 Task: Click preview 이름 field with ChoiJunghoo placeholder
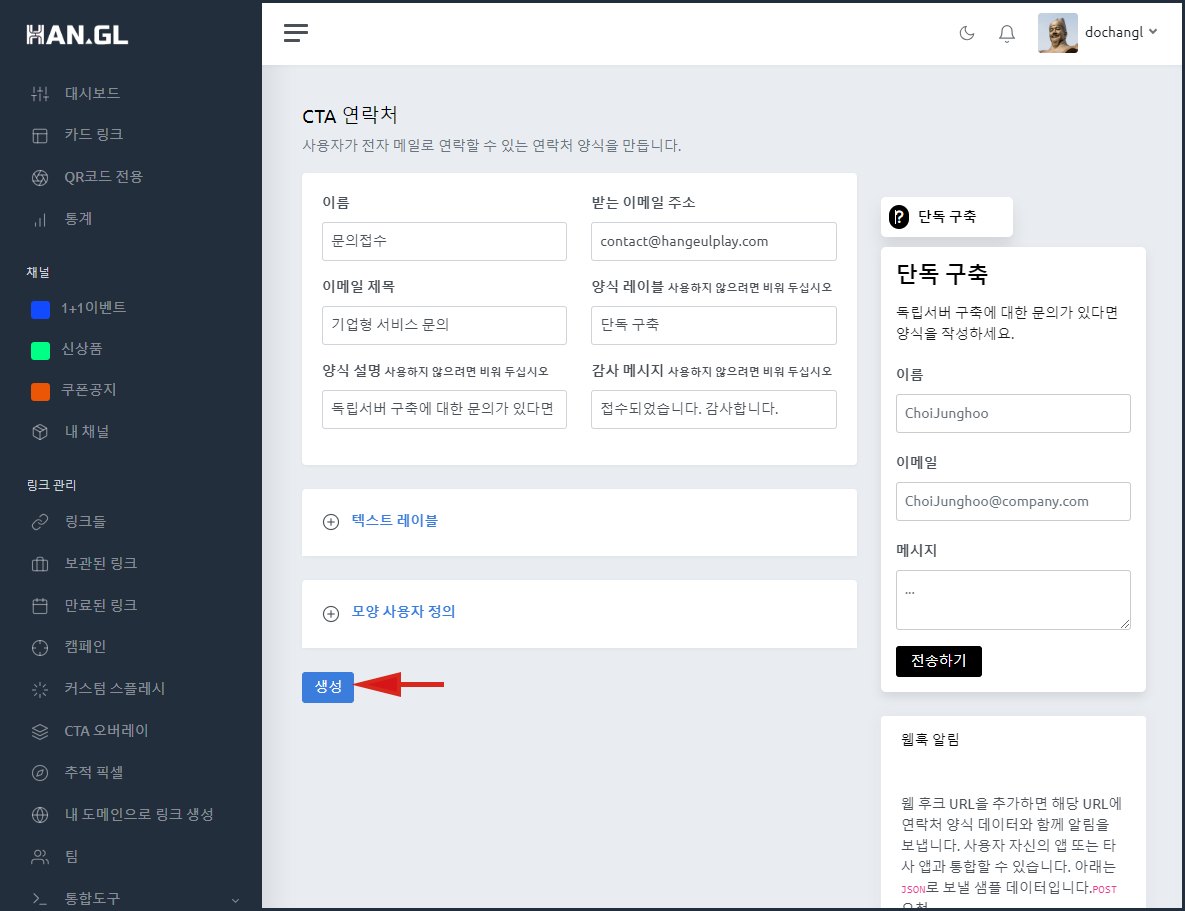[x=1013, y=414]
